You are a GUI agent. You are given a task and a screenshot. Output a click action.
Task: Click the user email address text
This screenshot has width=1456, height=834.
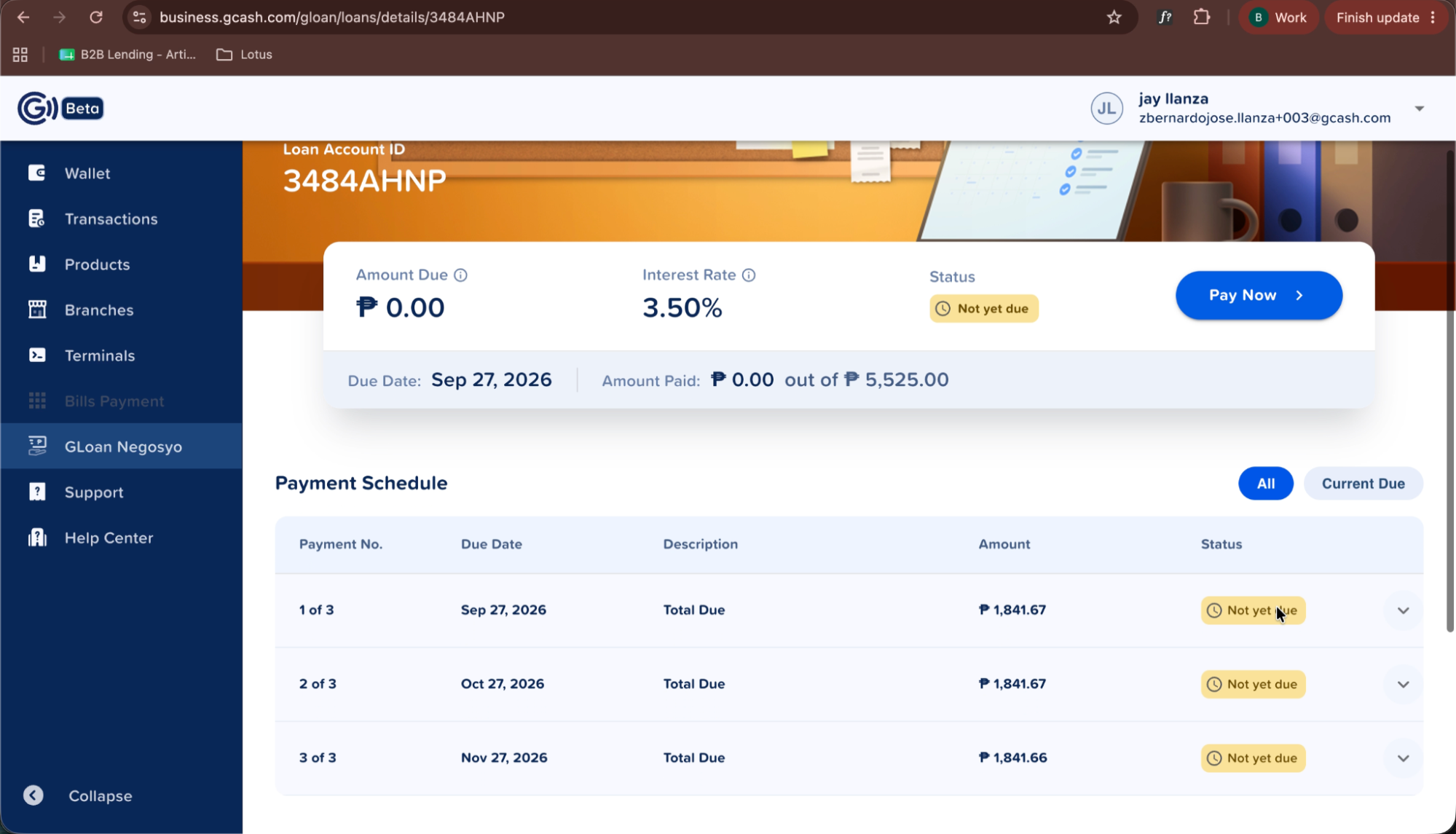(1264, 118)
